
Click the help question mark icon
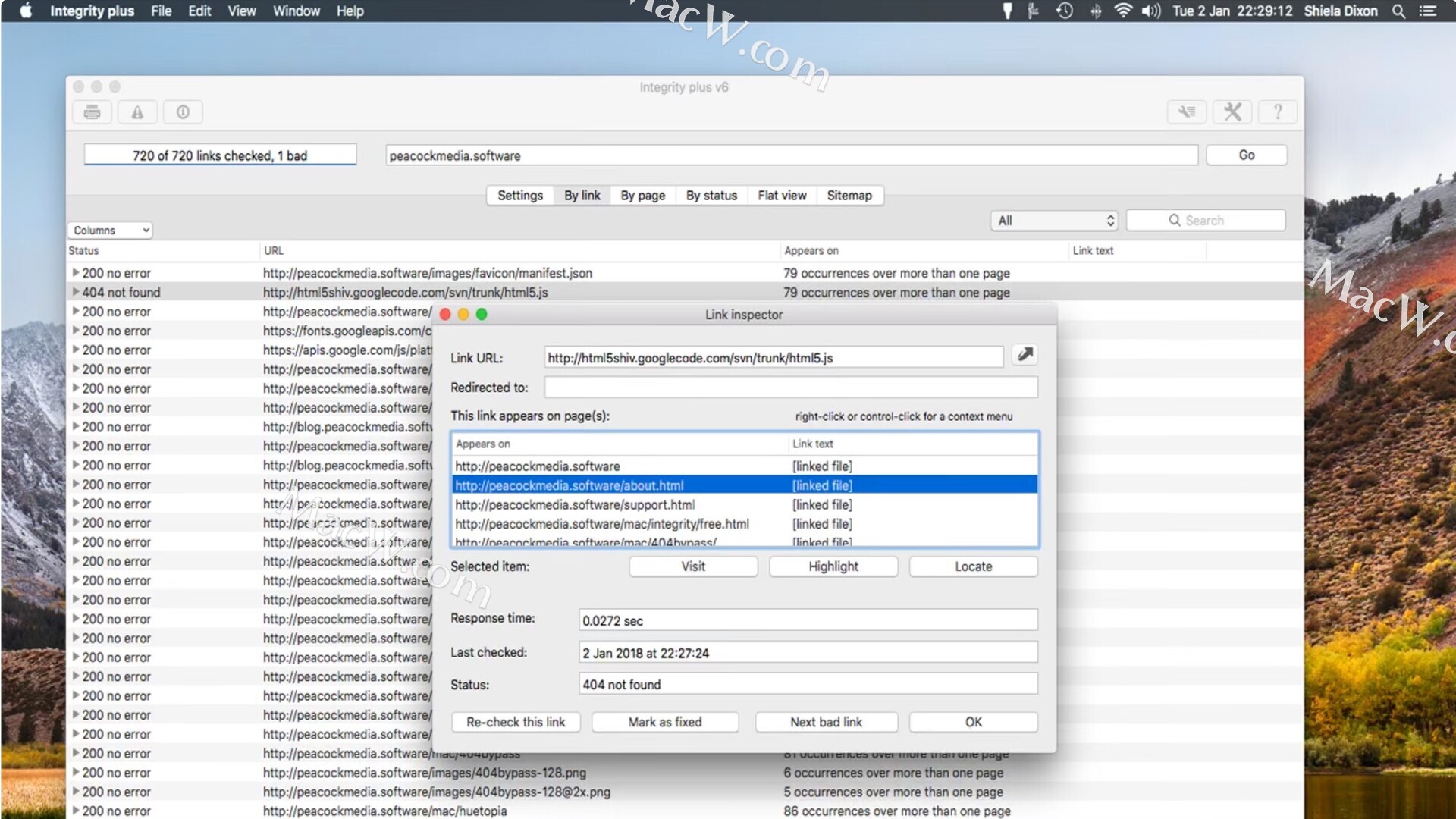pos(1278,112)
